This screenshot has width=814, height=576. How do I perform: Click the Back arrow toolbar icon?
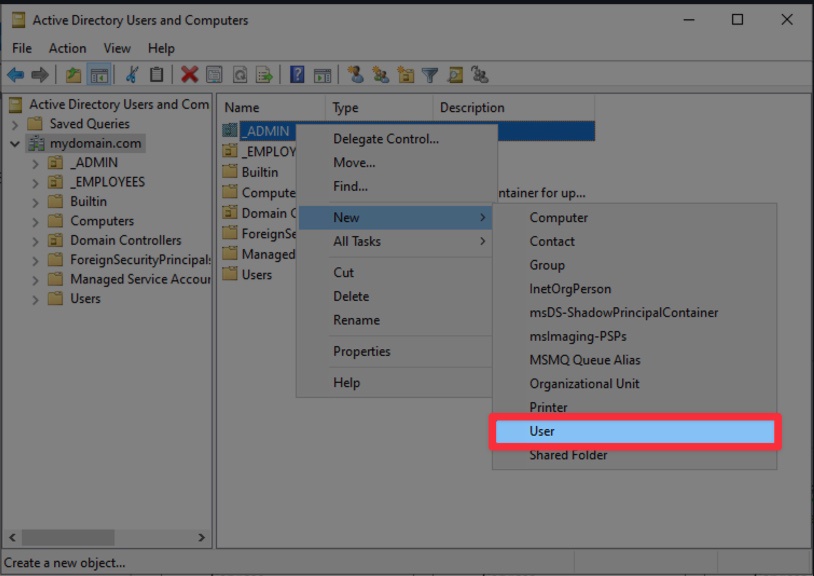(16, 75)
